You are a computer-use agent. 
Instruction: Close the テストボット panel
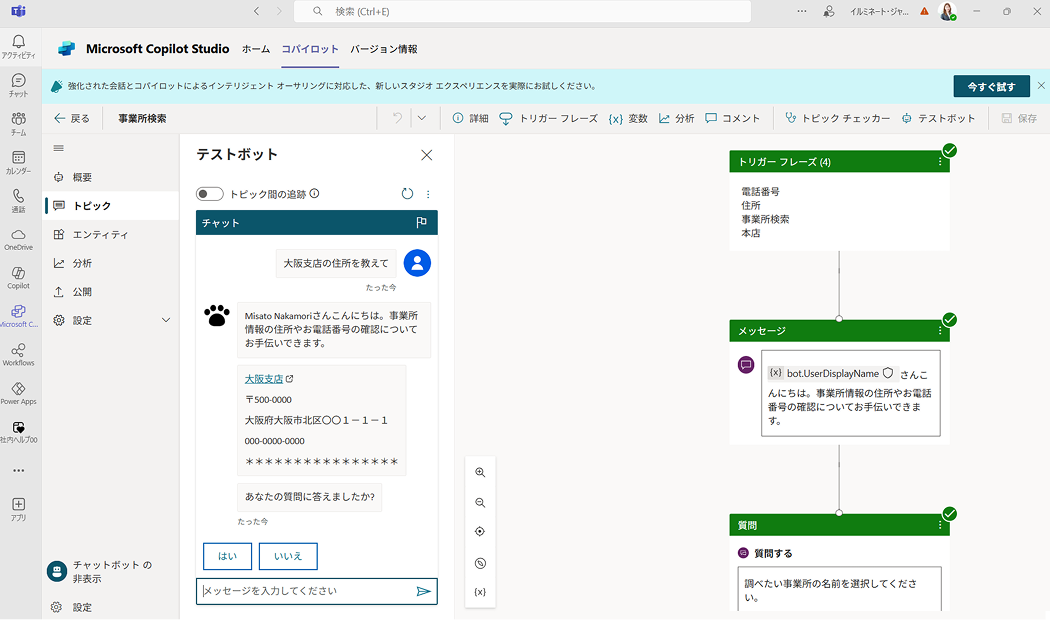pos(427,155)
